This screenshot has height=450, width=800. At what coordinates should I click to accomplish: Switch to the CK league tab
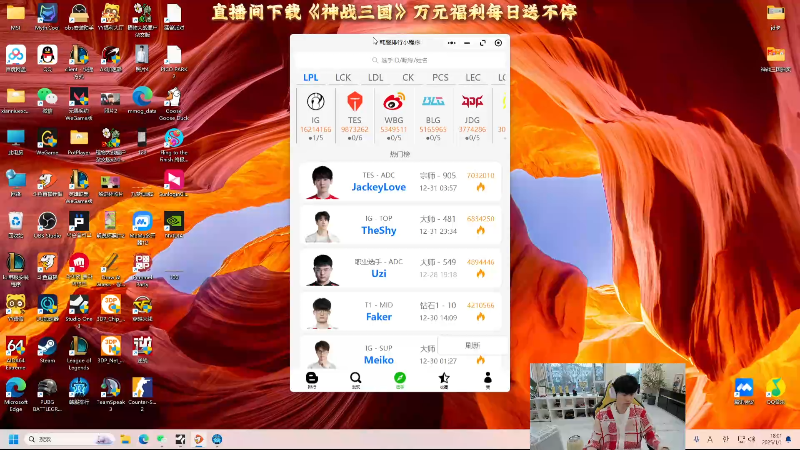(x=408, y=78)
